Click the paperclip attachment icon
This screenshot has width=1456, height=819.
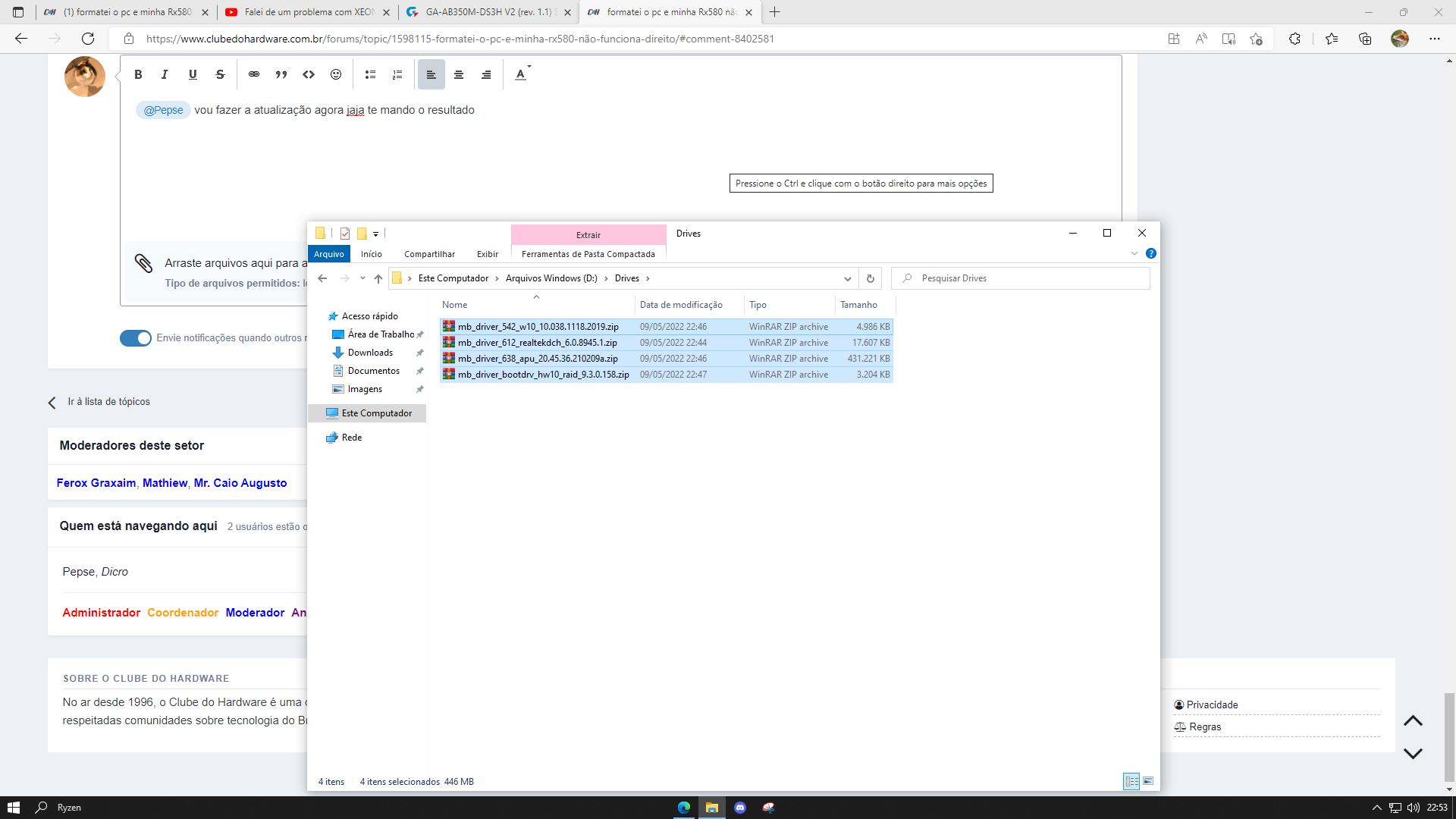tap(143, 263)
